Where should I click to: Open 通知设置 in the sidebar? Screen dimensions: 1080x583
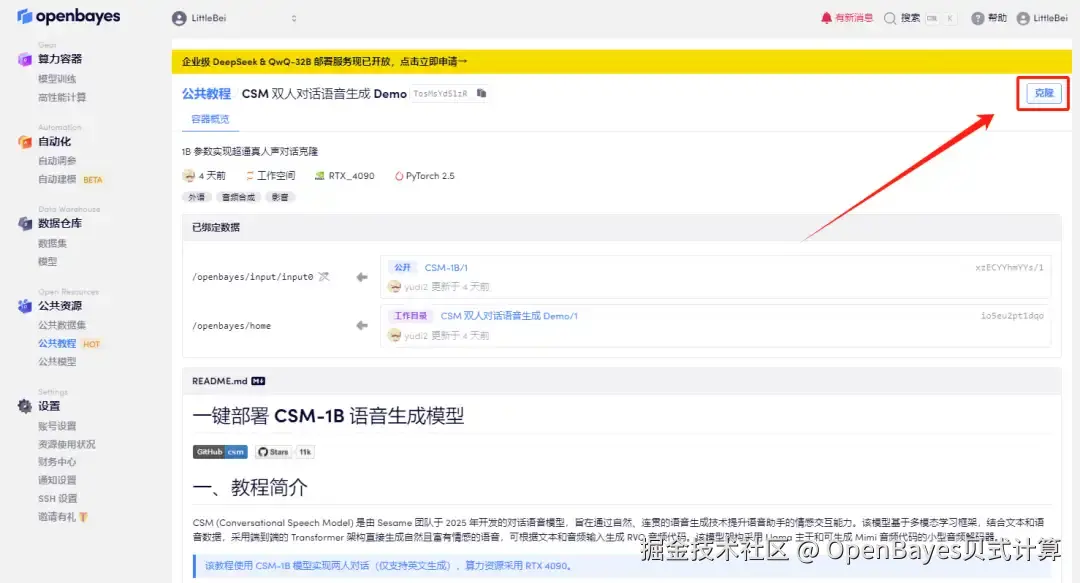(57, 480)
